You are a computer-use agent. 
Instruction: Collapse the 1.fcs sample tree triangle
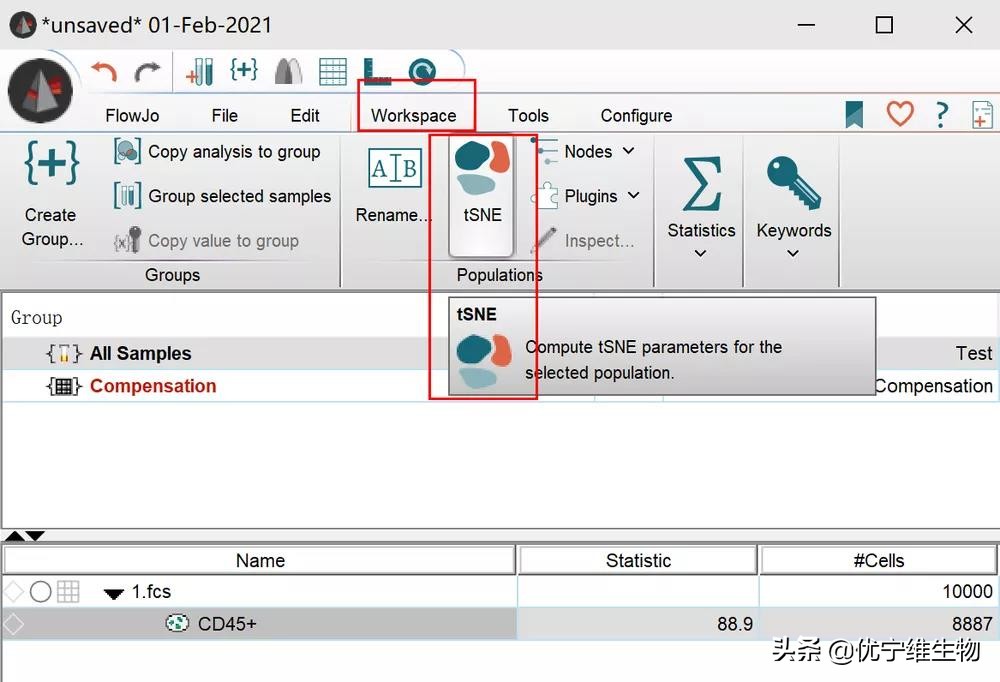(x=114, y=594)
